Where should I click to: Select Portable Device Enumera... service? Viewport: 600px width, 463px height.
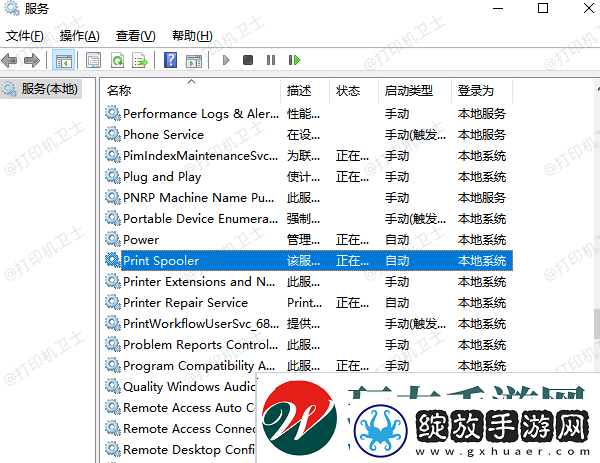click(x=308, y=218)
